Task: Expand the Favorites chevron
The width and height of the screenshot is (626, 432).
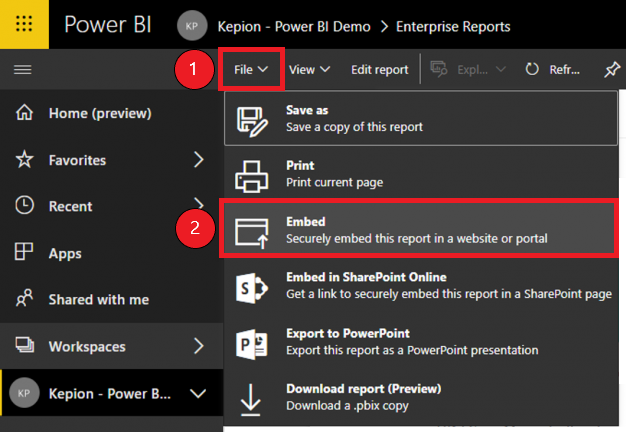Action: point(198,160)
